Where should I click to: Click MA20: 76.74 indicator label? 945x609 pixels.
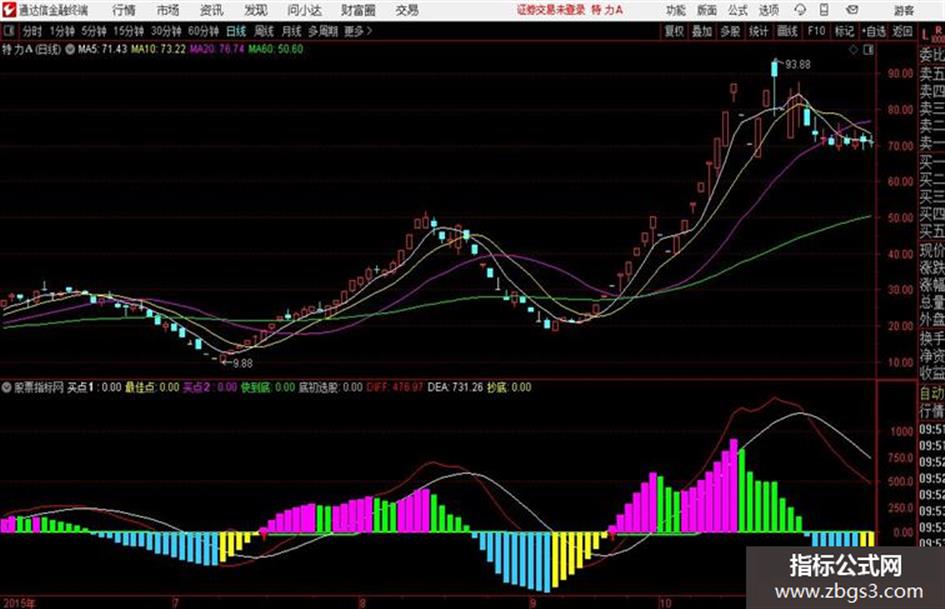pos(217,49)
